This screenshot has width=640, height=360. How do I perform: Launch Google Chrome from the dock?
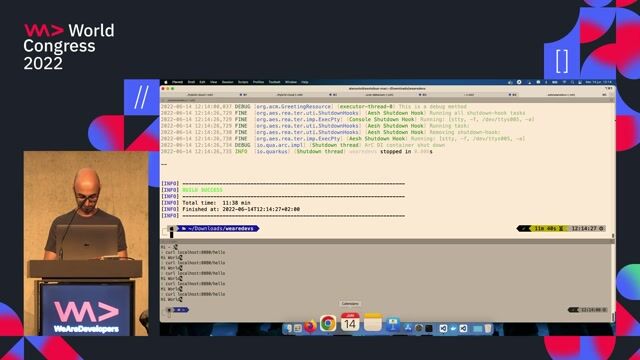click(x=328, y=323)
